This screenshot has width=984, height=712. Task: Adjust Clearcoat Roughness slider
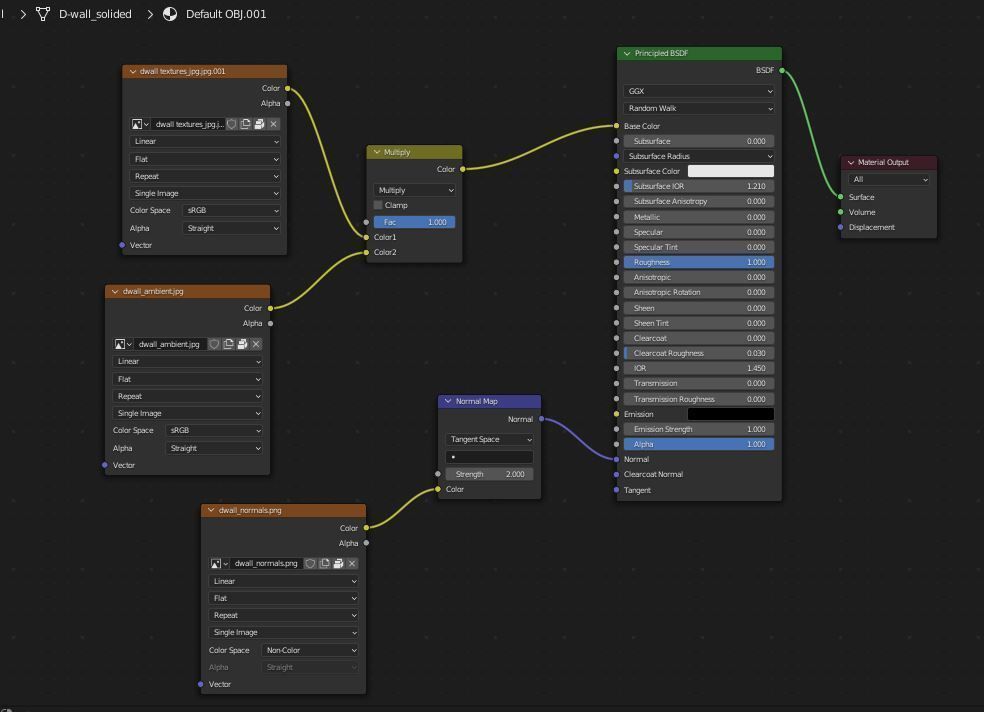click(x=699, y=353)
